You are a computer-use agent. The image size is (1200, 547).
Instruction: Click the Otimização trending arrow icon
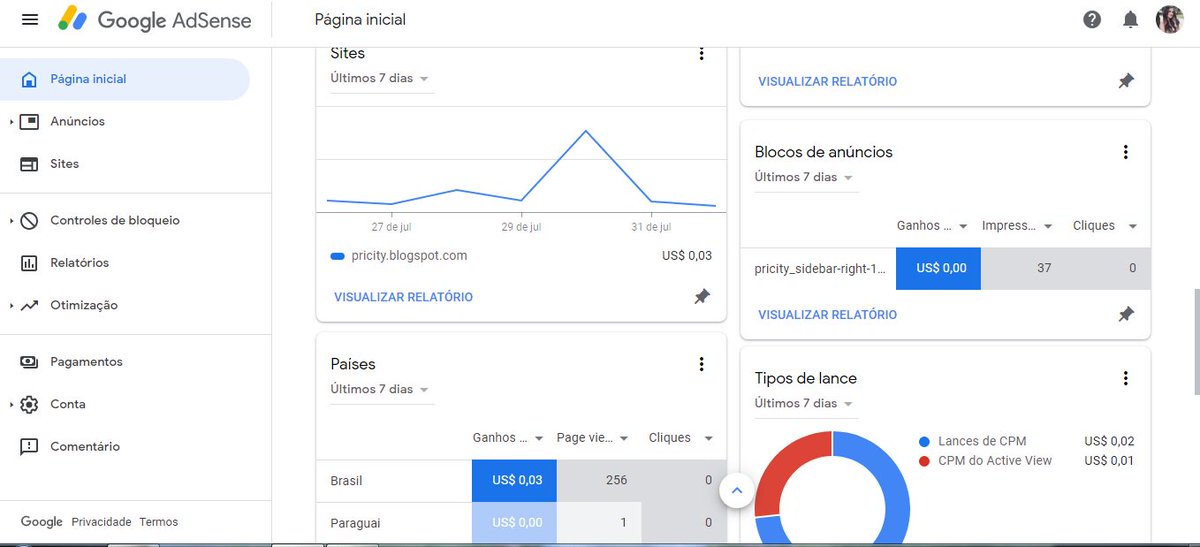[30, 305]
